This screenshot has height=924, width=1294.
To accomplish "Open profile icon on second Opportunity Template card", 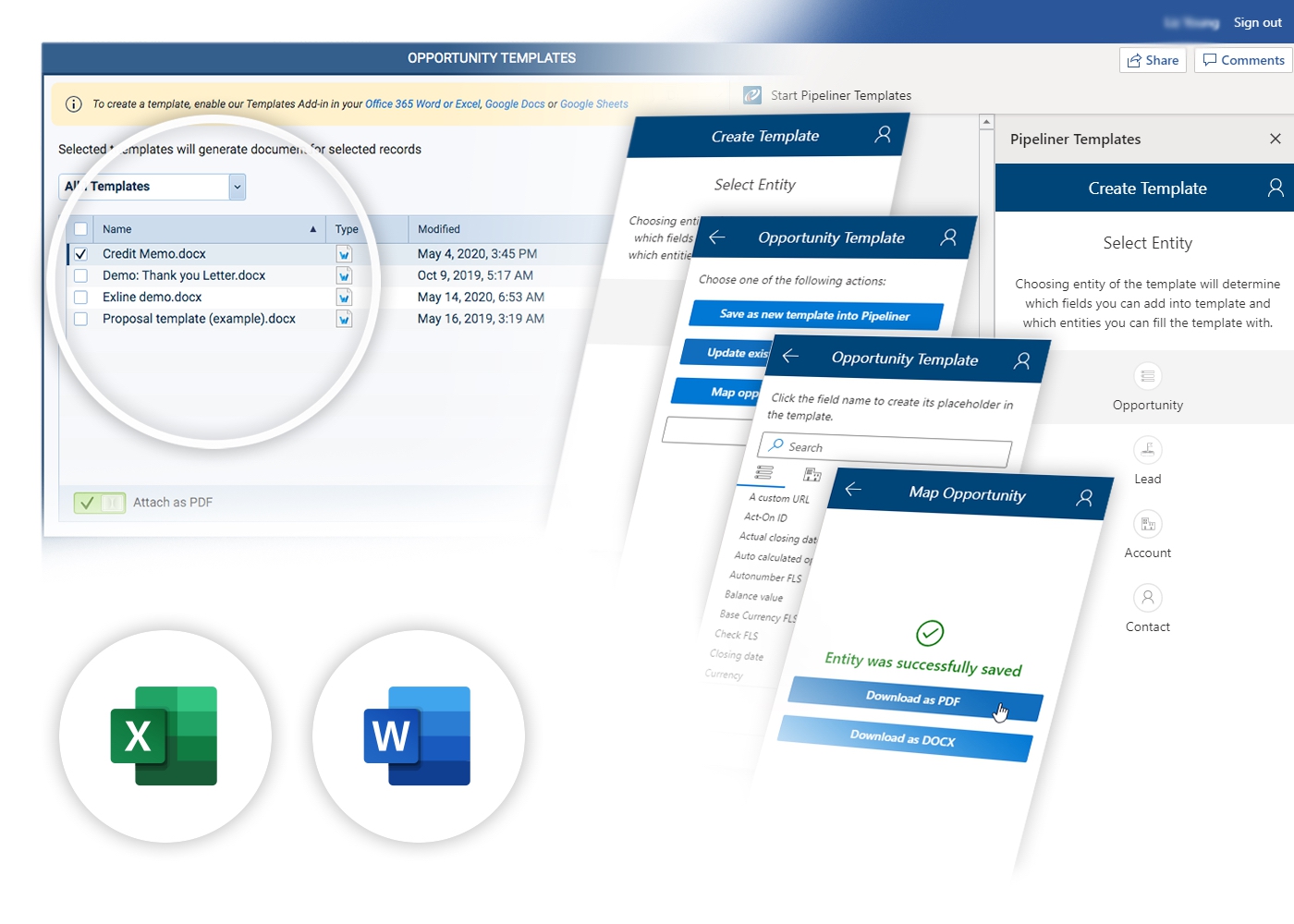I will click(1021, 361).
